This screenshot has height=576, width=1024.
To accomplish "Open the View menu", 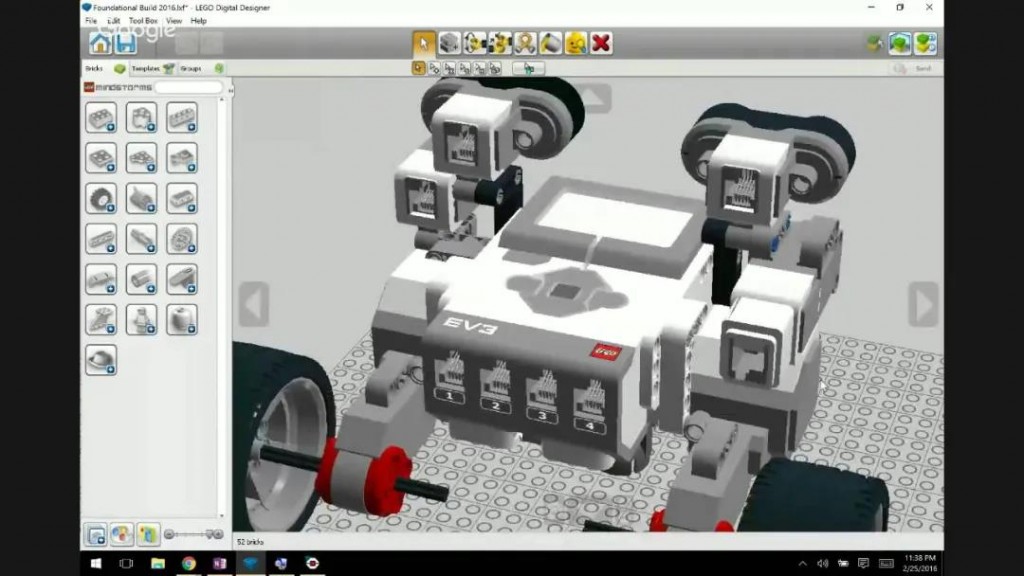I will (174, 21).
